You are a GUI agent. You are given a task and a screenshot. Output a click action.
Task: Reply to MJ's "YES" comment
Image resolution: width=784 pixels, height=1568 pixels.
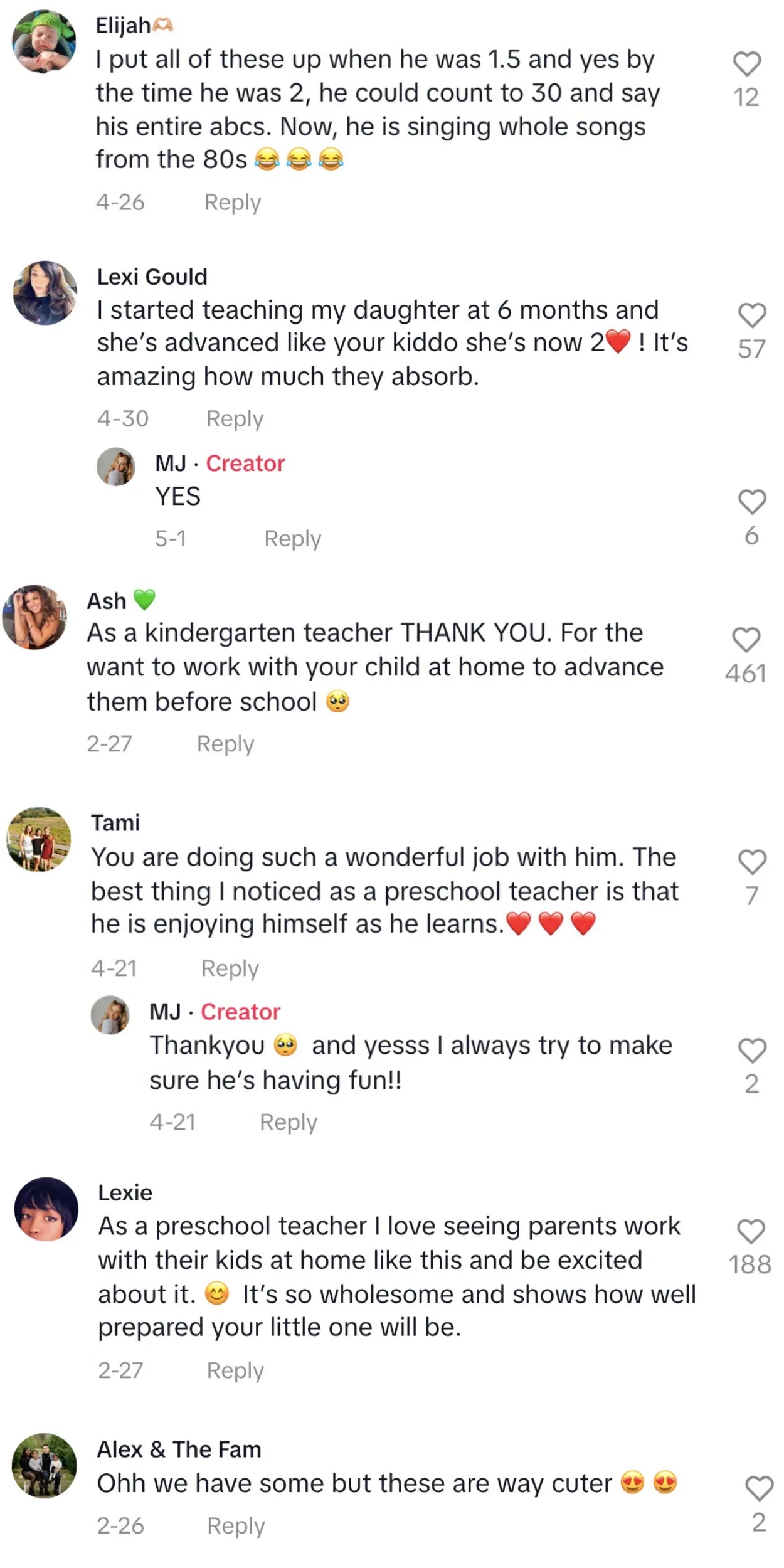point(292,538)
